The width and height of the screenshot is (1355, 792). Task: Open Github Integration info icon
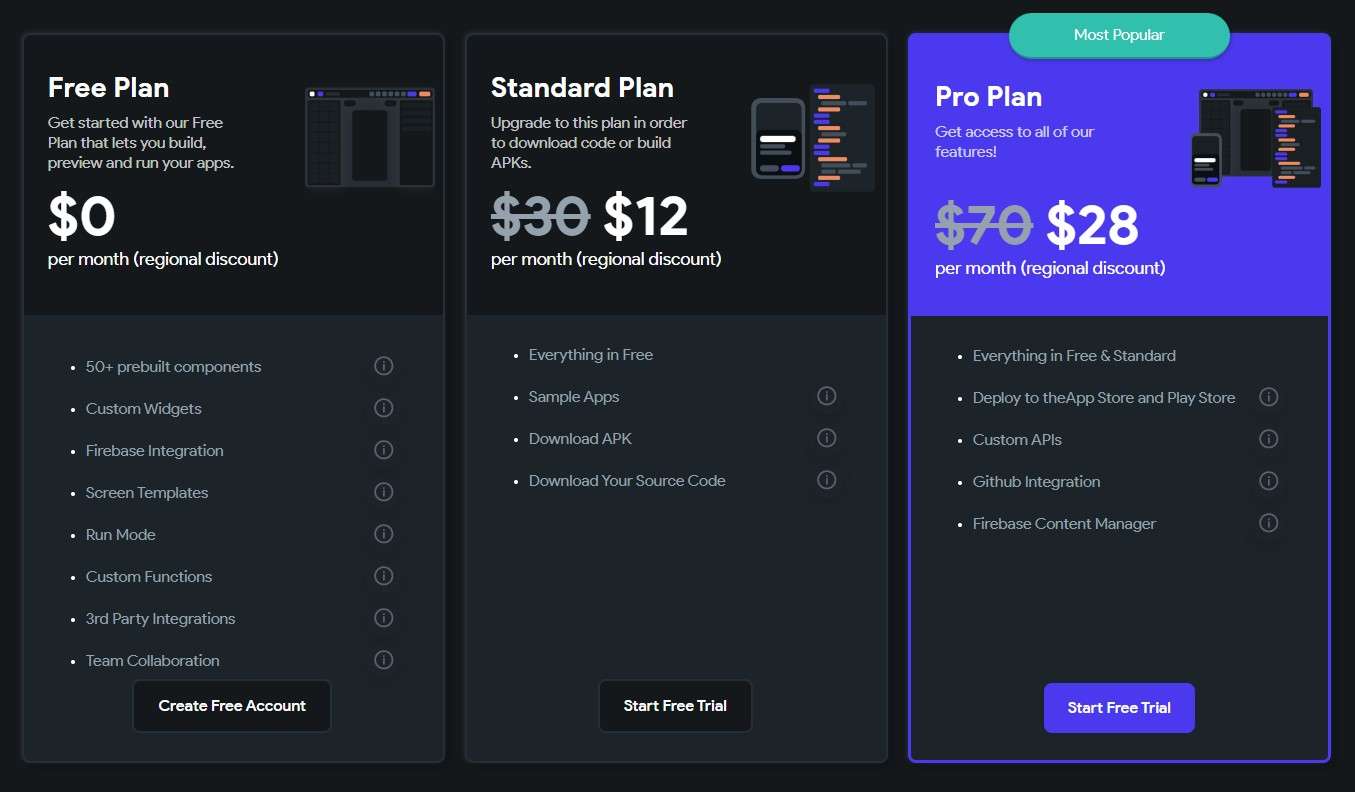click(x=1269, y=481)
